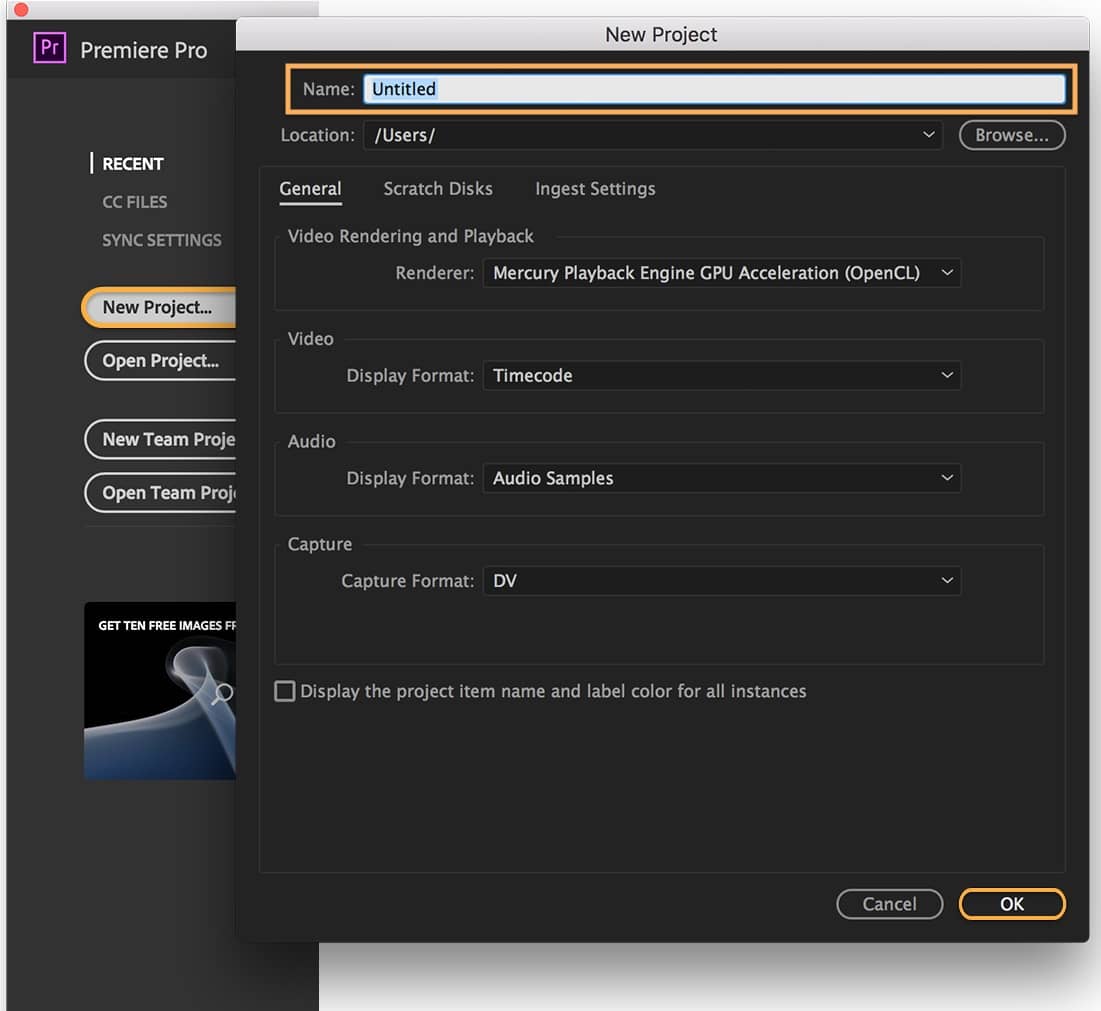Confirm the new project with OK
Screen dimensions: 1101x1011
[x=1012, y=904]
